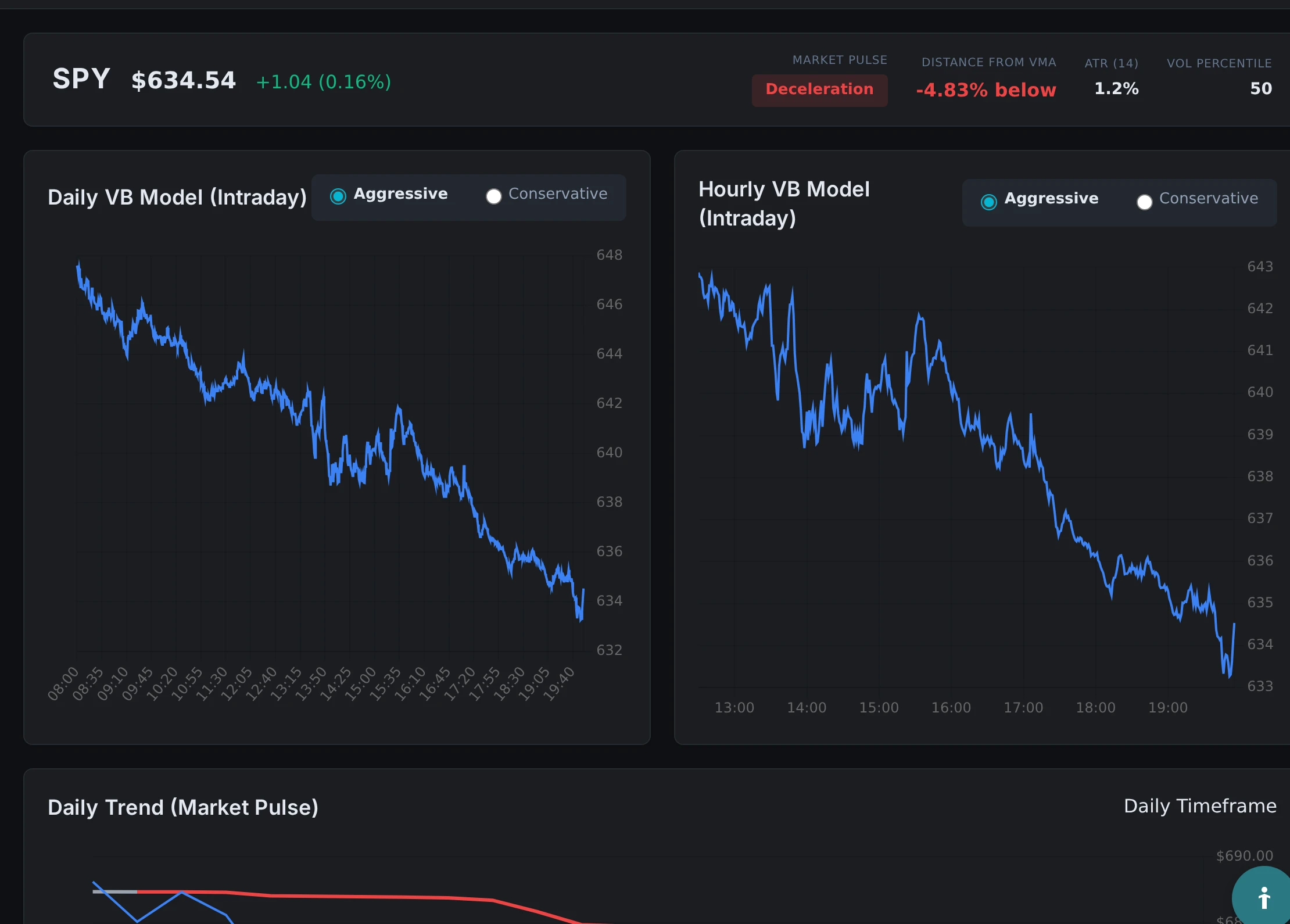1290x924 pixels.
Task: Click the +1.04 (0.16%) change value
Action: tap(324, 82)
